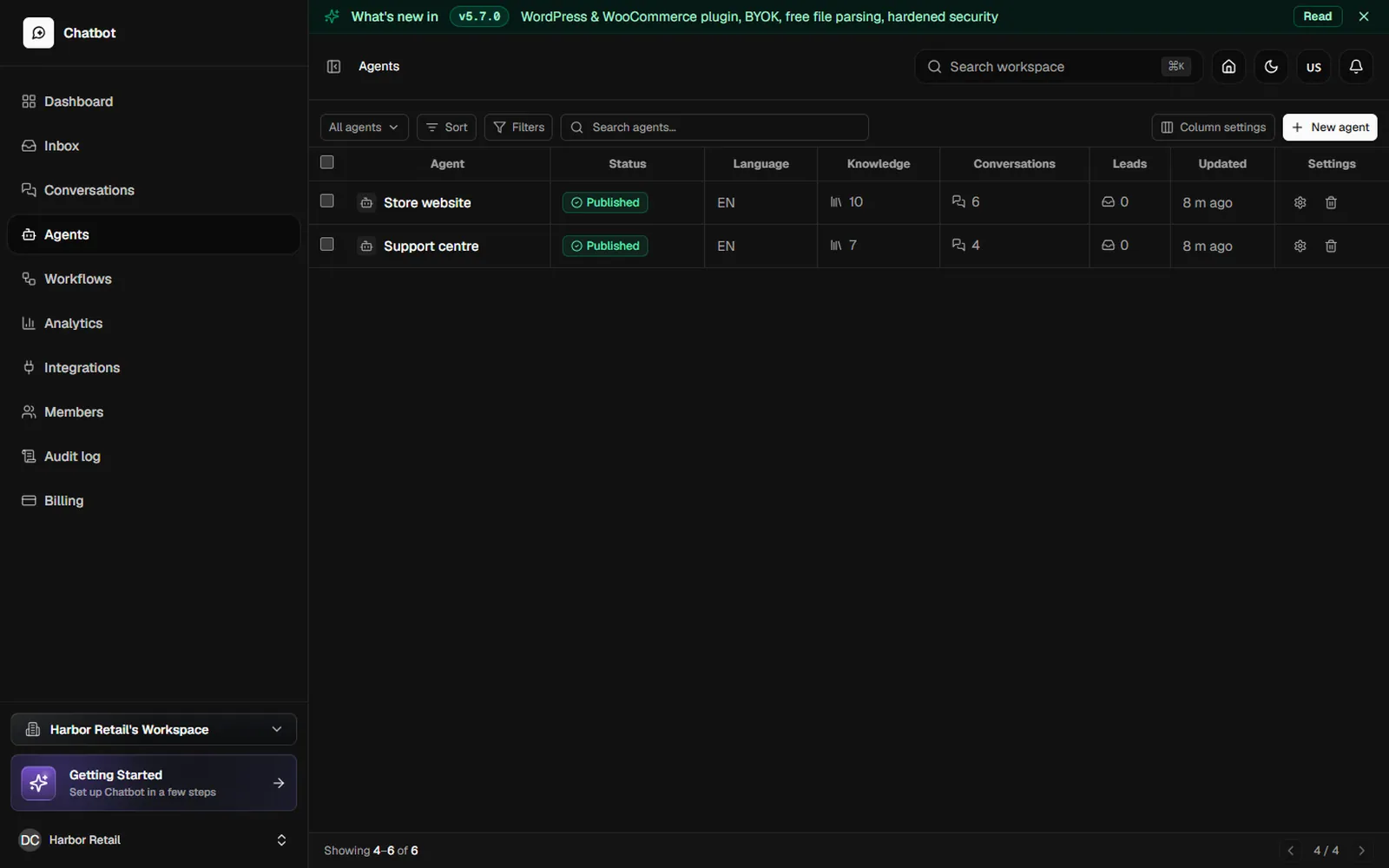The width and height of the screenshot is (1389, 868).
Task: Open the All agents dropdown
Action: click(x=364, y=128)
